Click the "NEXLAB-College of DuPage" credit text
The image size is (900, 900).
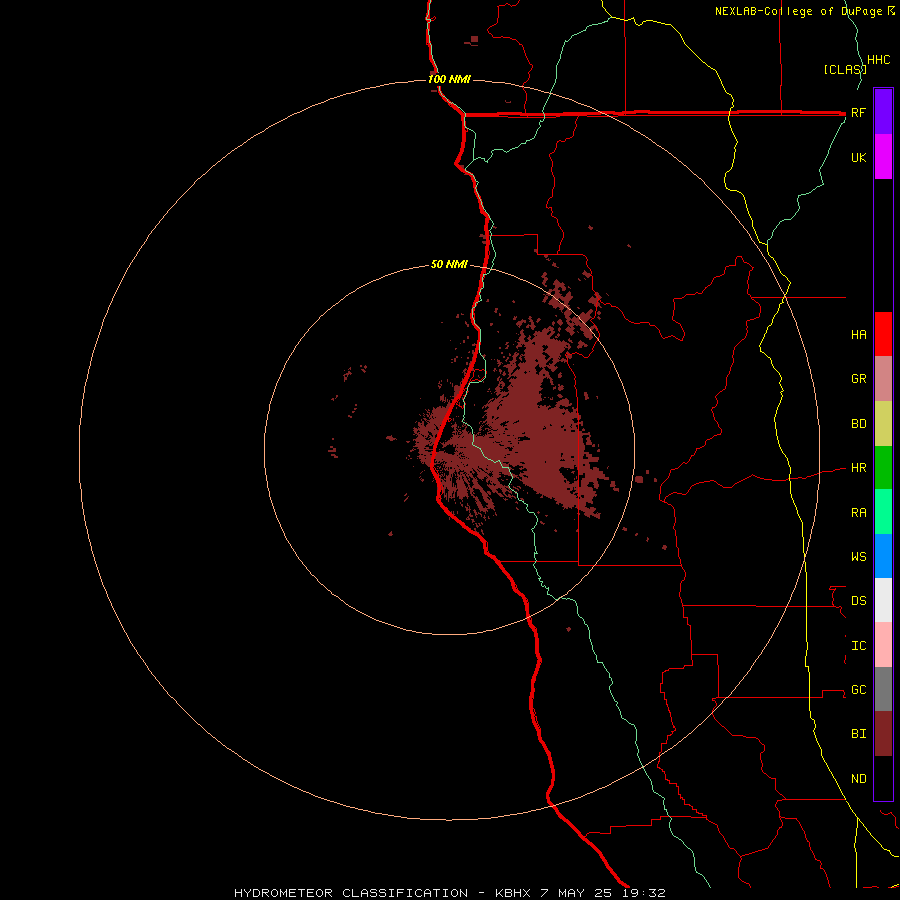[x=798, y=11]
